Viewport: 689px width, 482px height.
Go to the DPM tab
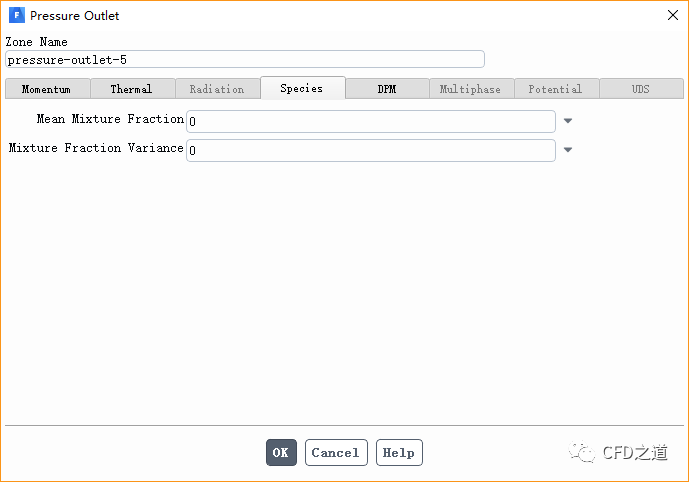coord(387,89)
